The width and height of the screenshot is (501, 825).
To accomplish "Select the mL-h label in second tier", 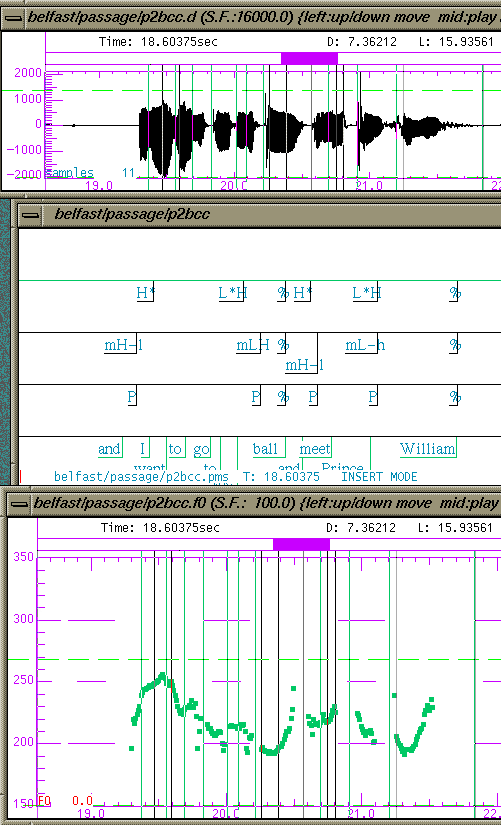I will [365, 345].
